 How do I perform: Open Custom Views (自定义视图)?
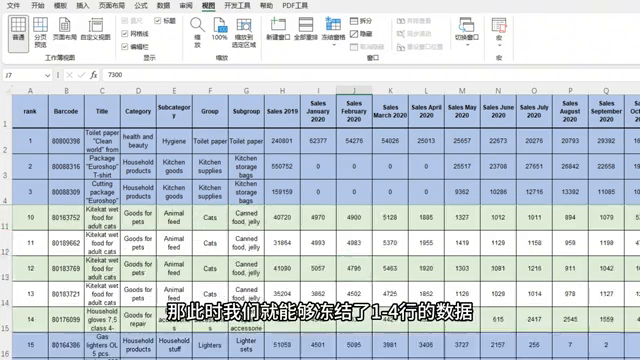pyautogui.click(x=96, y=29)
